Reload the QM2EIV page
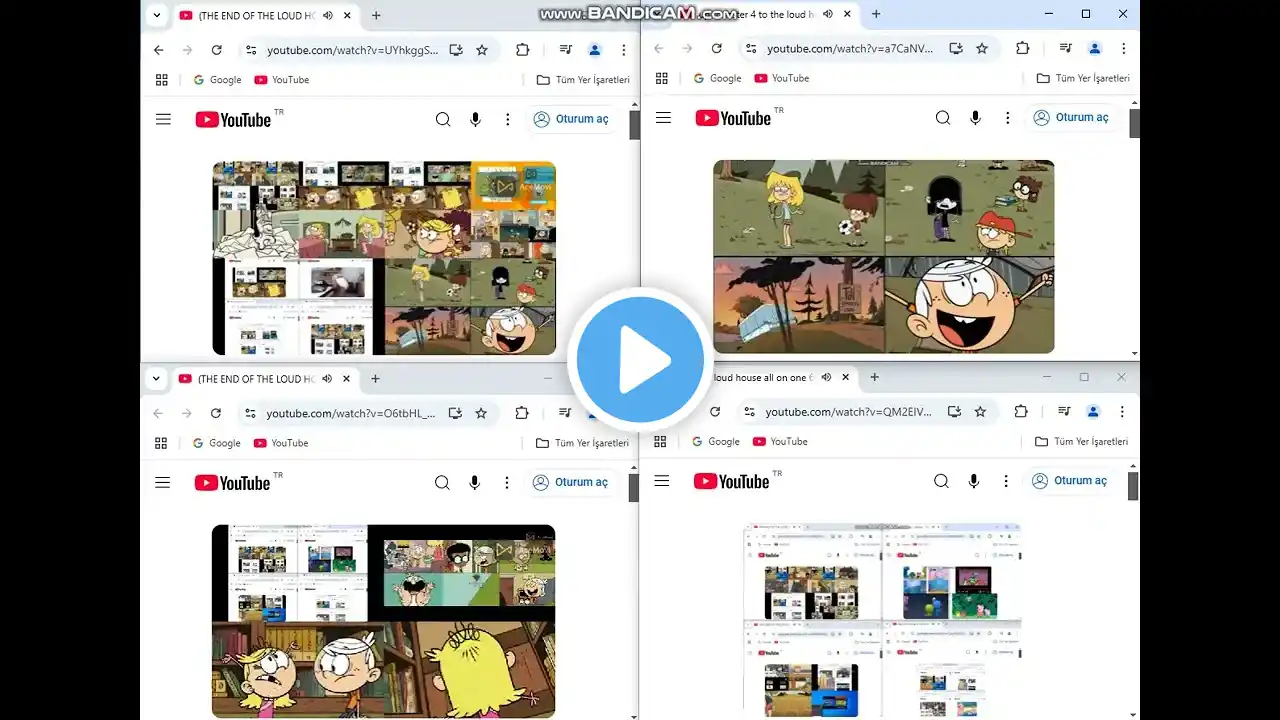 714,411
